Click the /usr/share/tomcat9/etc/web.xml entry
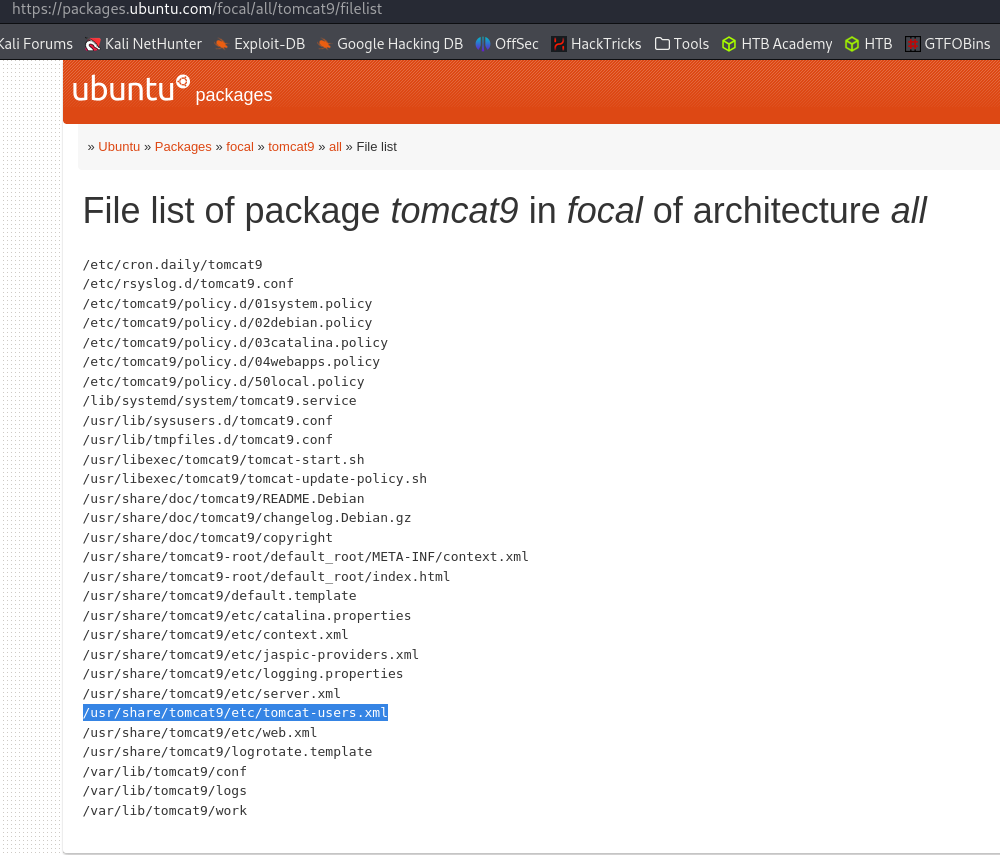Viewport: 1000px width, 855px height. click(x=200, y=732)
